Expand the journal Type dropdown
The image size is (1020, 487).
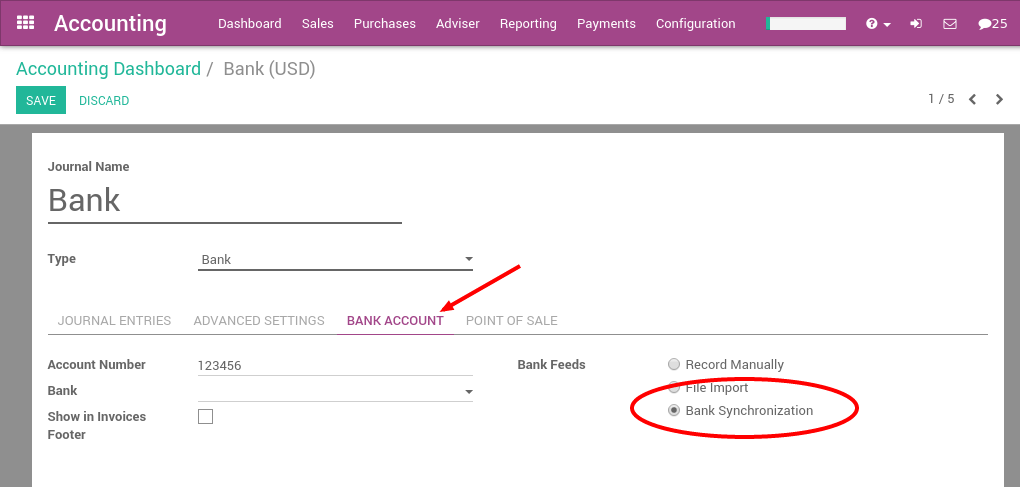click(x=336, y=260)
